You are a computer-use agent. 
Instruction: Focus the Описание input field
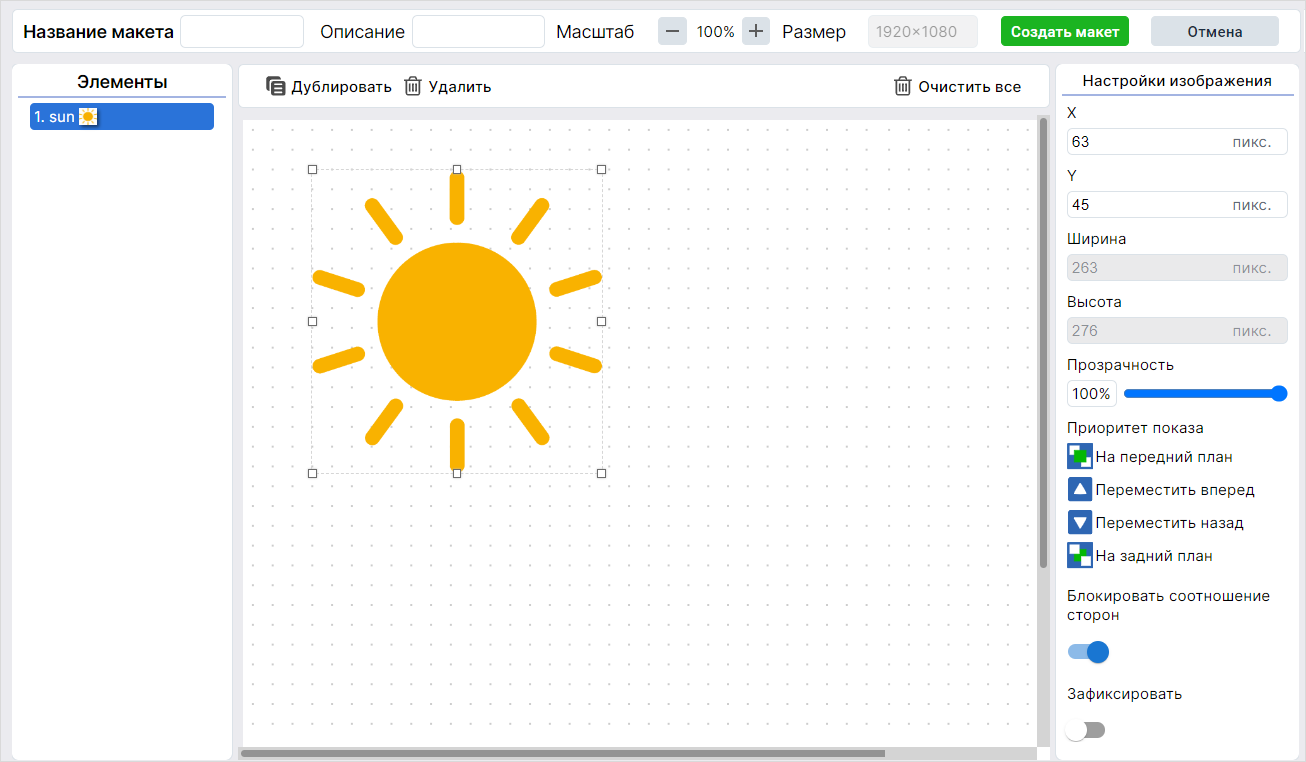tap(478, 32)
